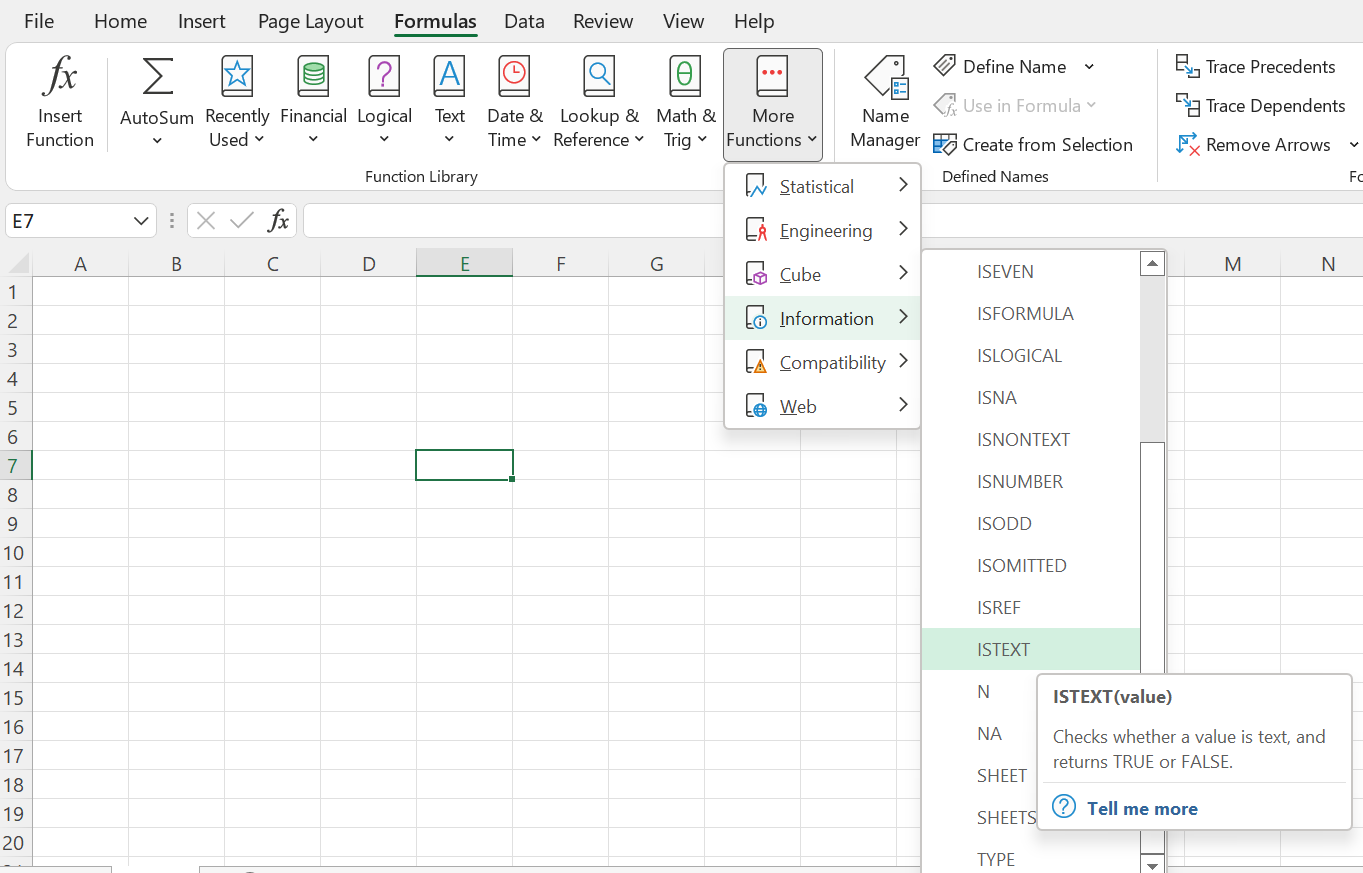Viewport: 1363px width, 873px height.
Task: Click the More Functions button
Action: point(772,103)
